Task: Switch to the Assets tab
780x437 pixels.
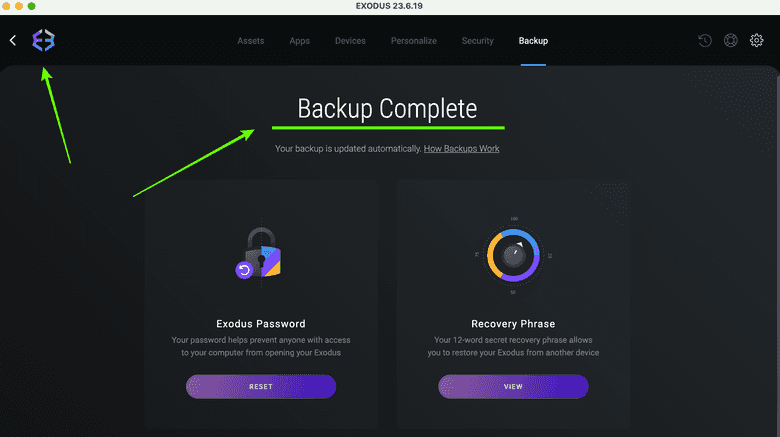Action: tap(251, 41)
